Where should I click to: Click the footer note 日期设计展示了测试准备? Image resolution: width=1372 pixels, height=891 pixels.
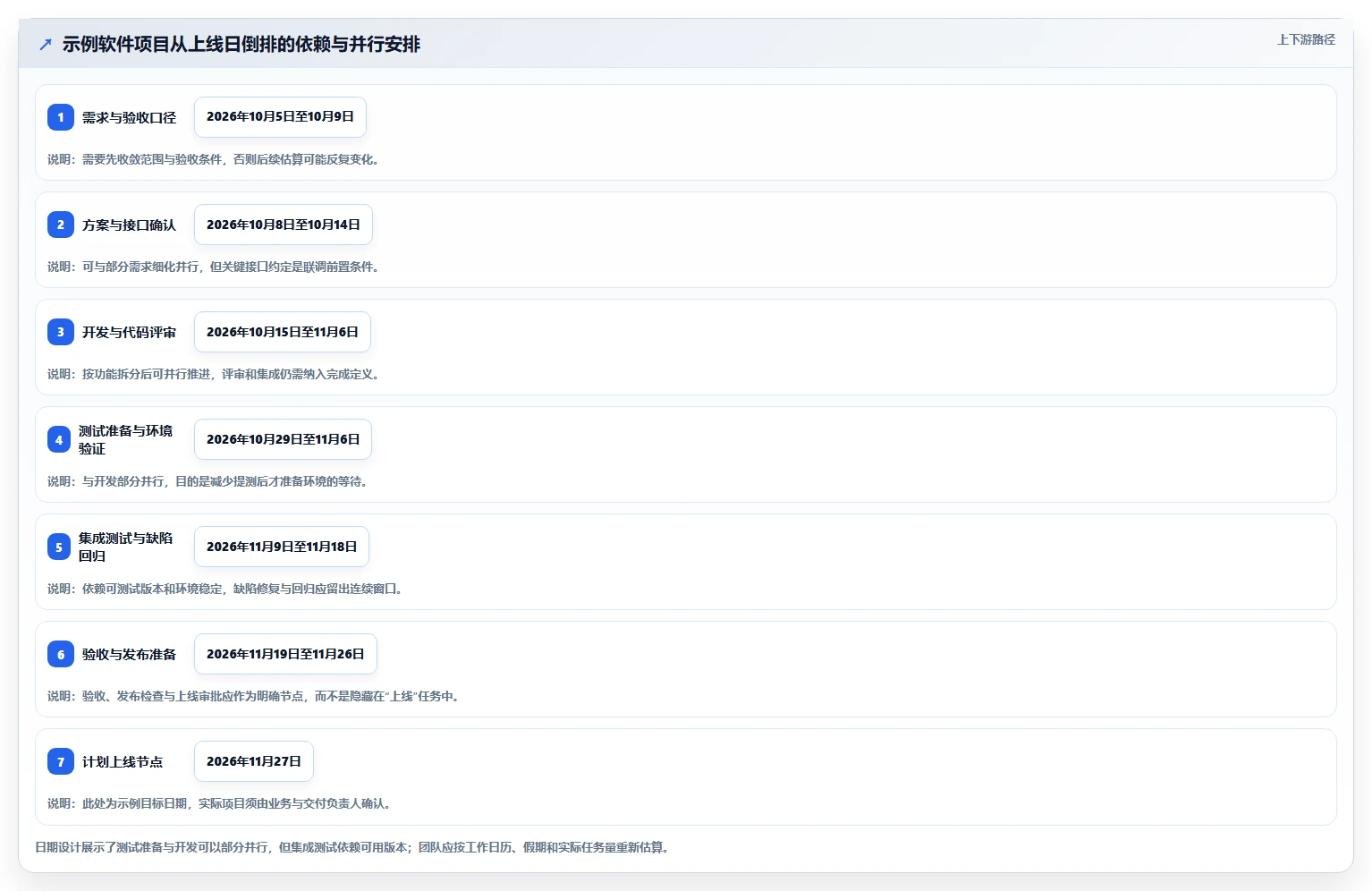351,847
